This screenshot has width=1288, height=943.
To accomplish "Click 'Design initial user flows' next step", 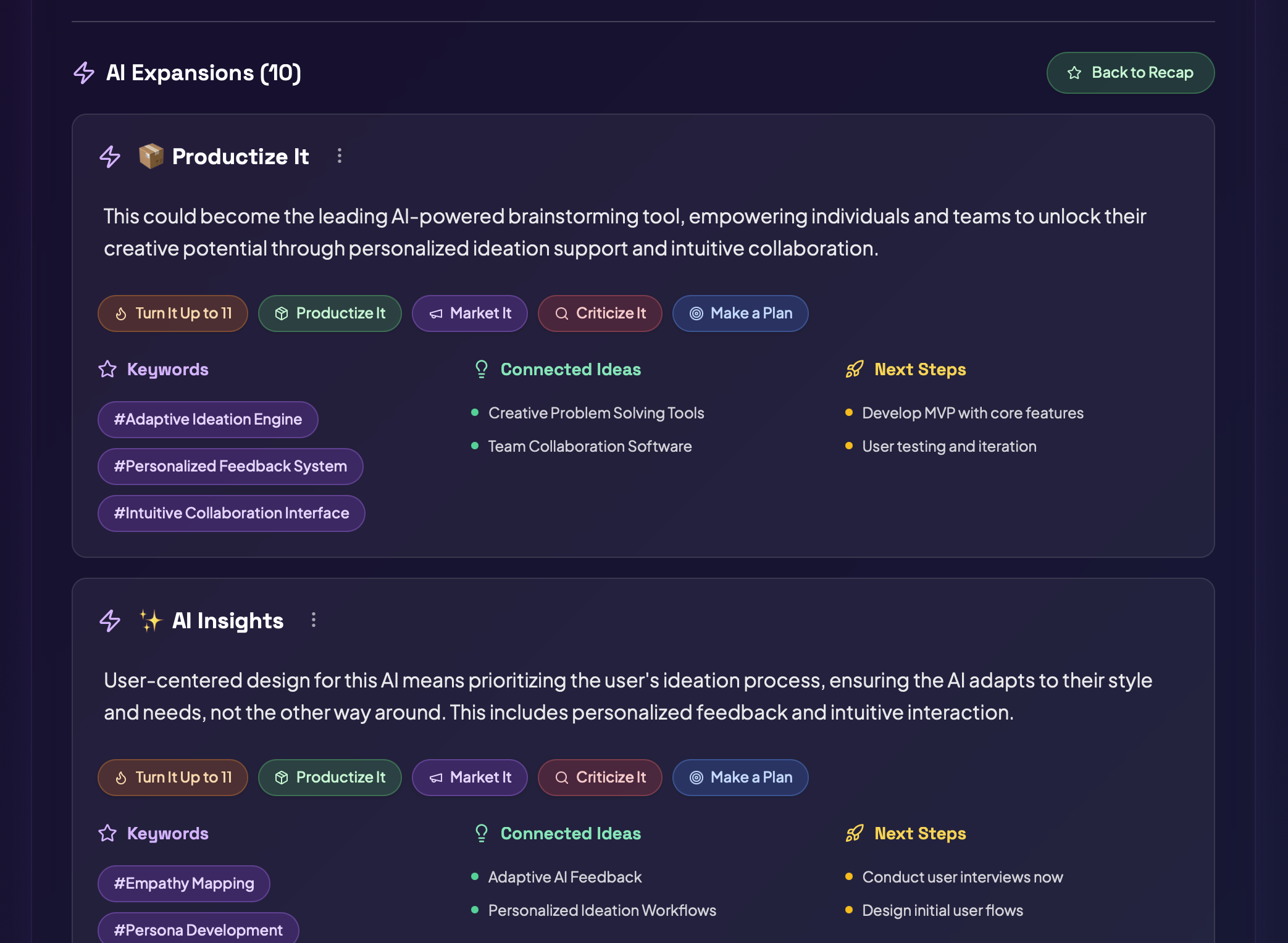I will (x=942, y=910).
